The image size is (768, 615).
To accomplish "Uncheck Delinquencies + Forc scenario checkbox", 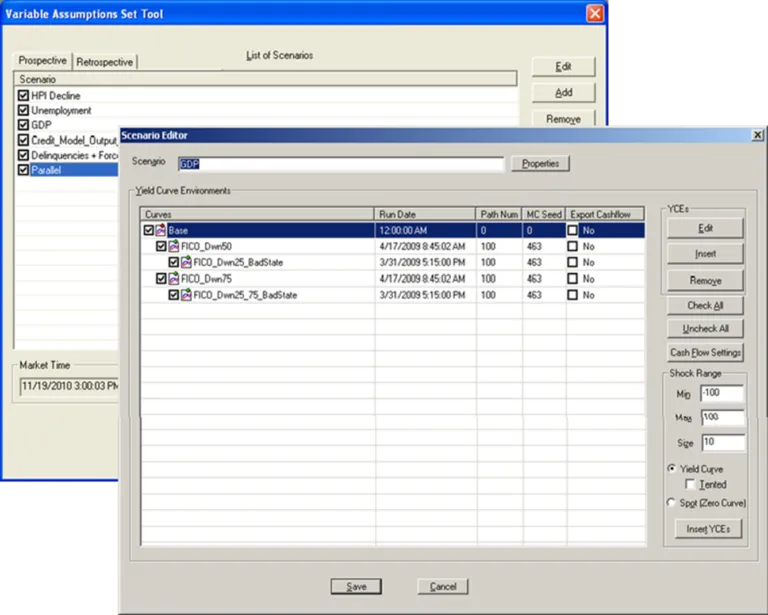I will (x=23, y=155).
